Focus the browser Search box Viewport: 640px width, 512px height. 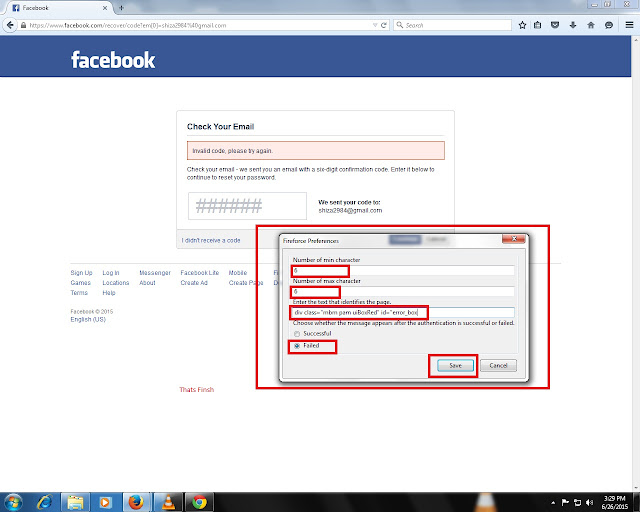[x=453, y=25]
